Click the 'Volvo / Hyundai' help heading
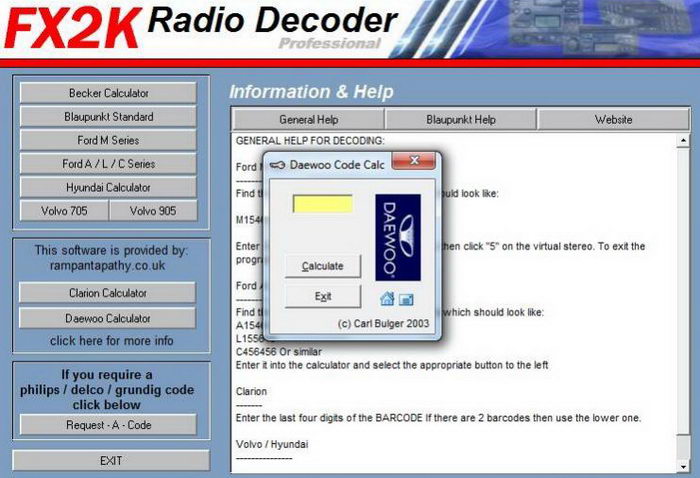The height and width of the screenshot is (478, 700). coord(272,445)
